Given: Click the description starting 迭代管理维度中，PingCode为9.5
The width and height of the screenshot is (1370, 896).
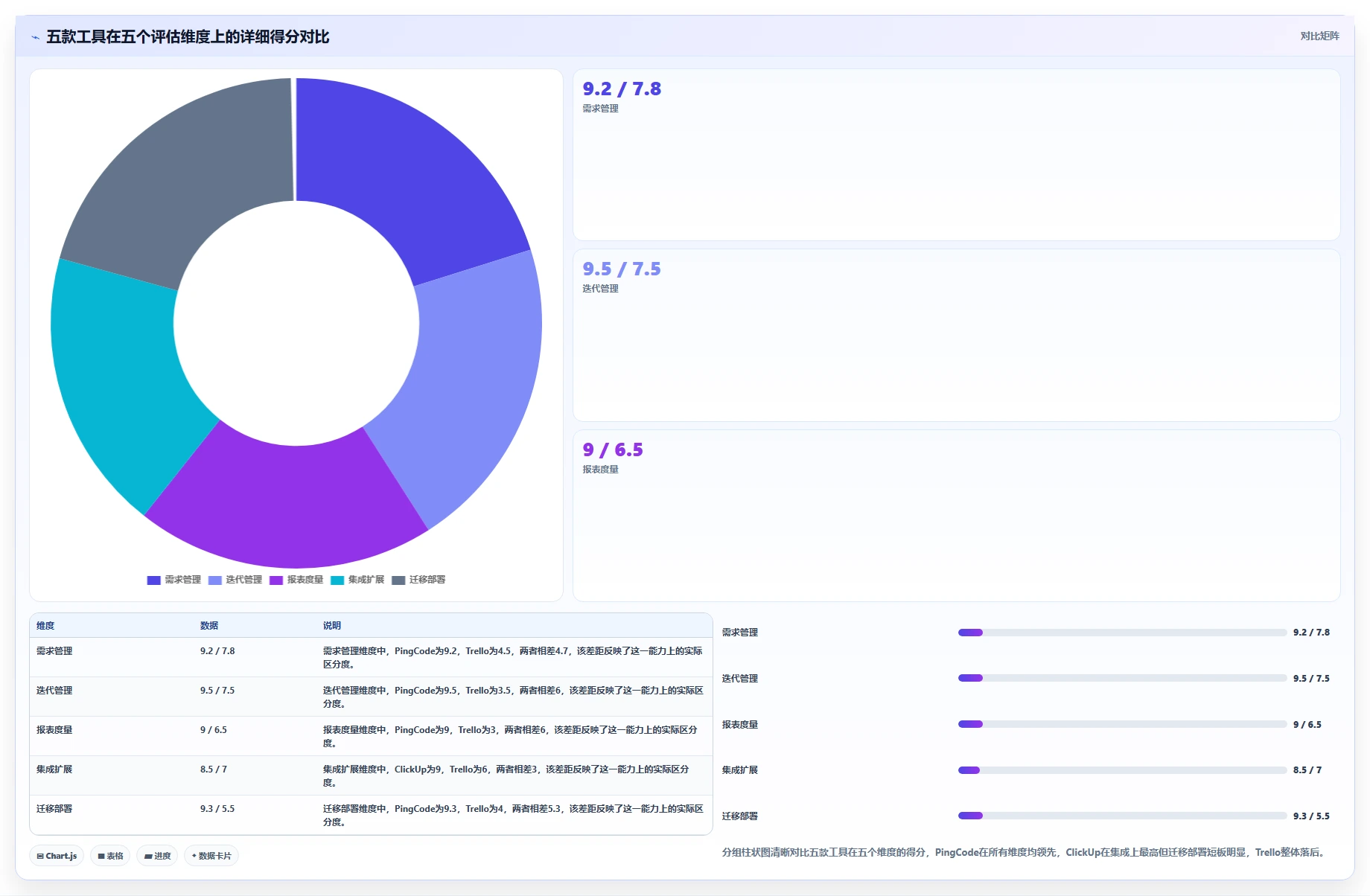Looking at the screenshot, I should (513, 697).
